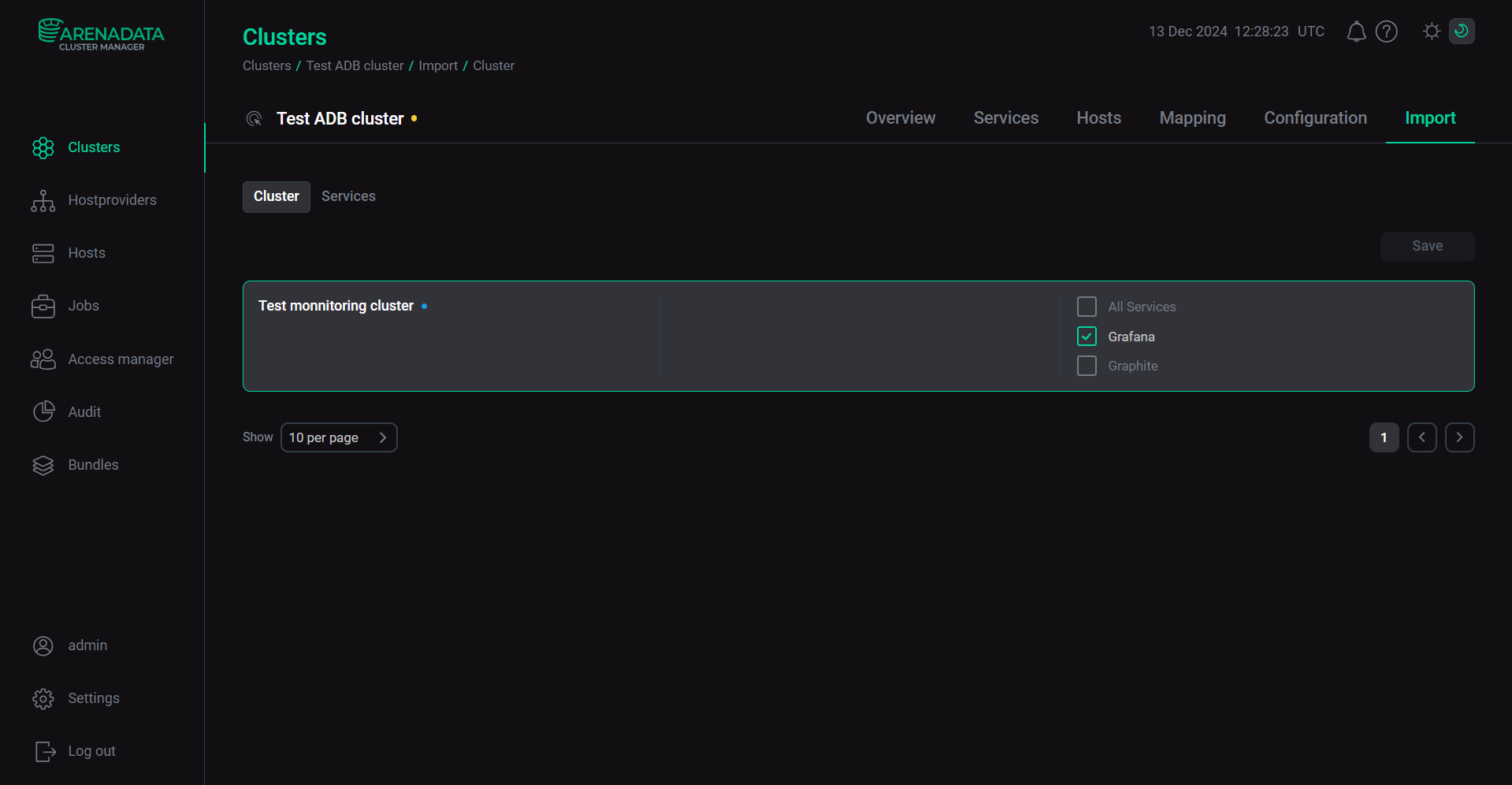This screenshot has width=1512, height=785.
Task: Click the UTC timezone label
Action: (x=1311, y=32)
